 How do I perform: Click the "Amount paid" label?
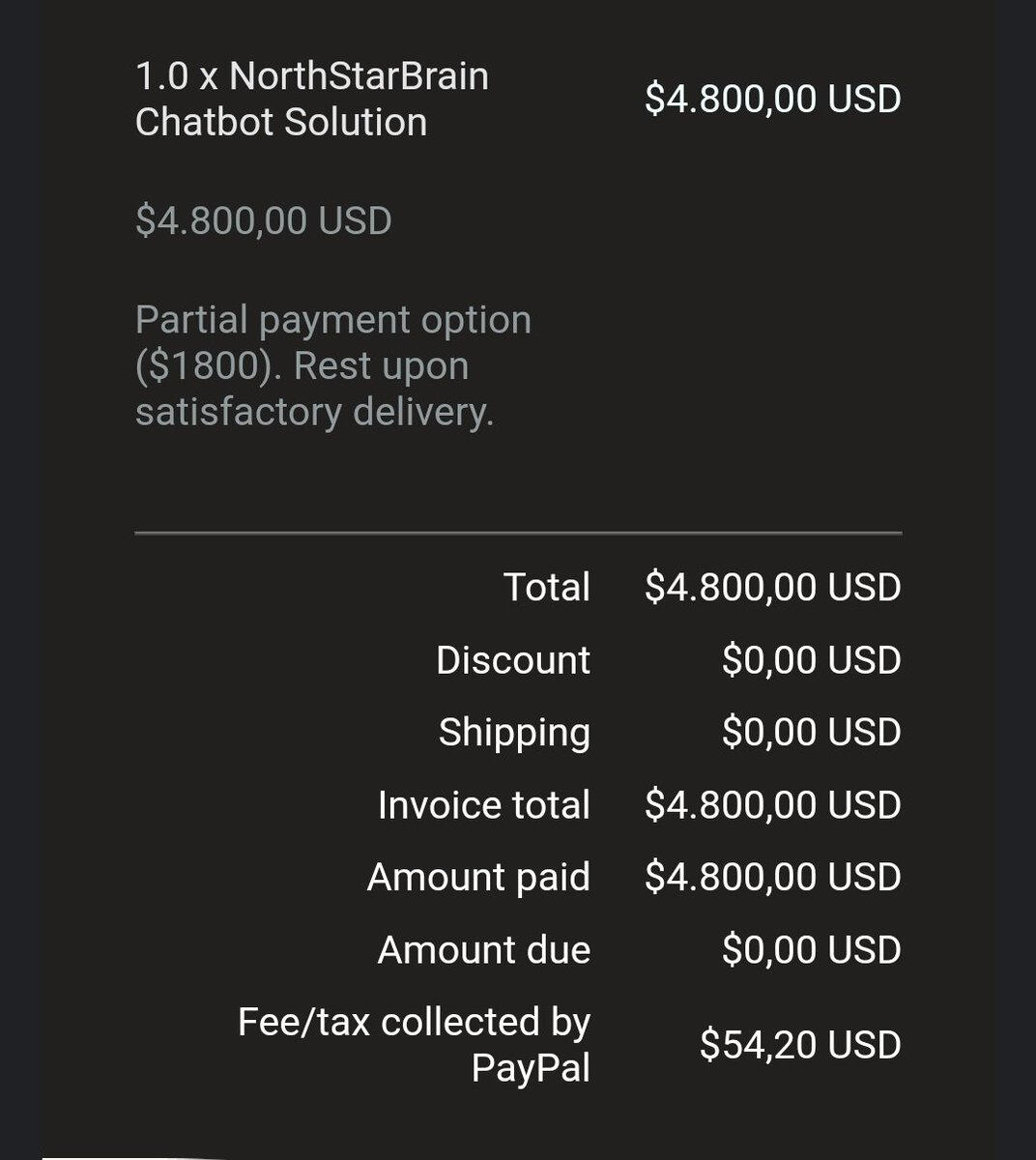[478, 877]
